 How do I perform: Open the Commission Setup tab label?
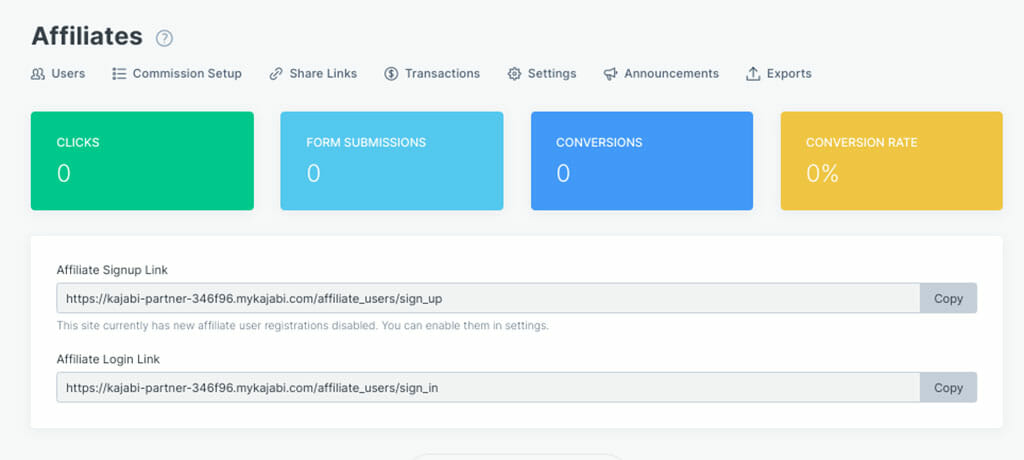[187, 74]
